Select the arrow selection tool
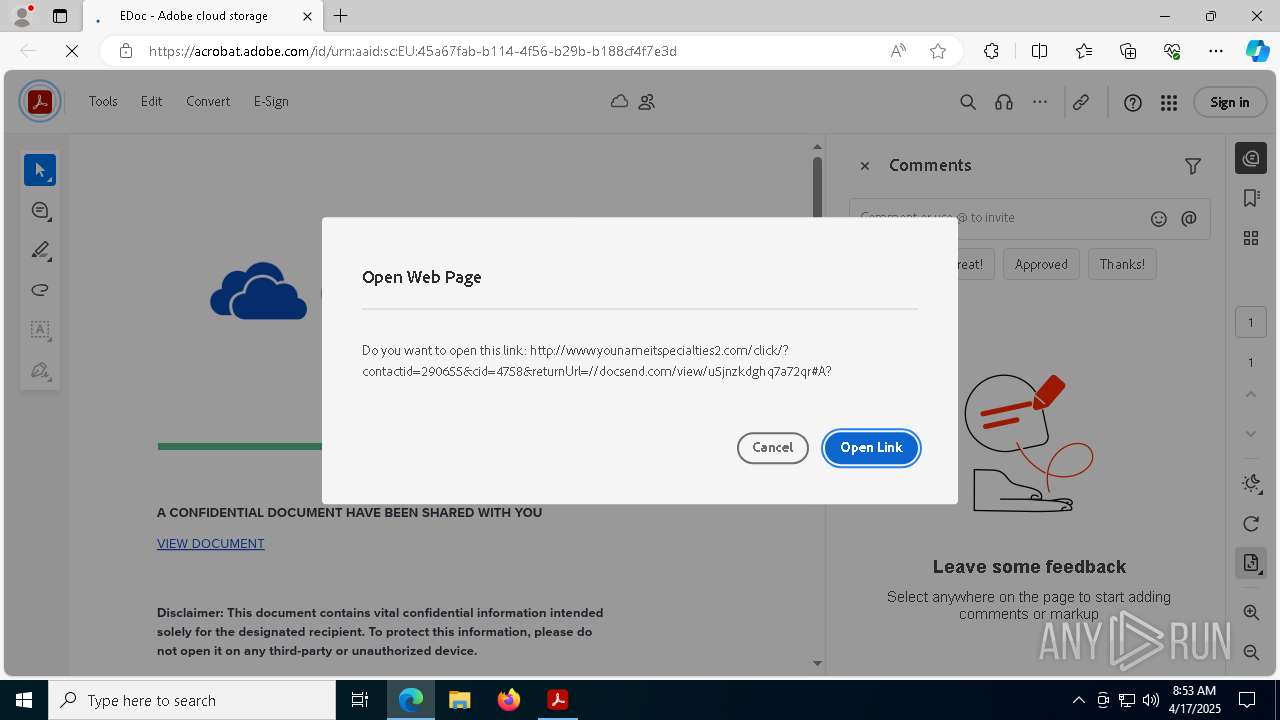Screen dimensions: 1280x720 40,170
